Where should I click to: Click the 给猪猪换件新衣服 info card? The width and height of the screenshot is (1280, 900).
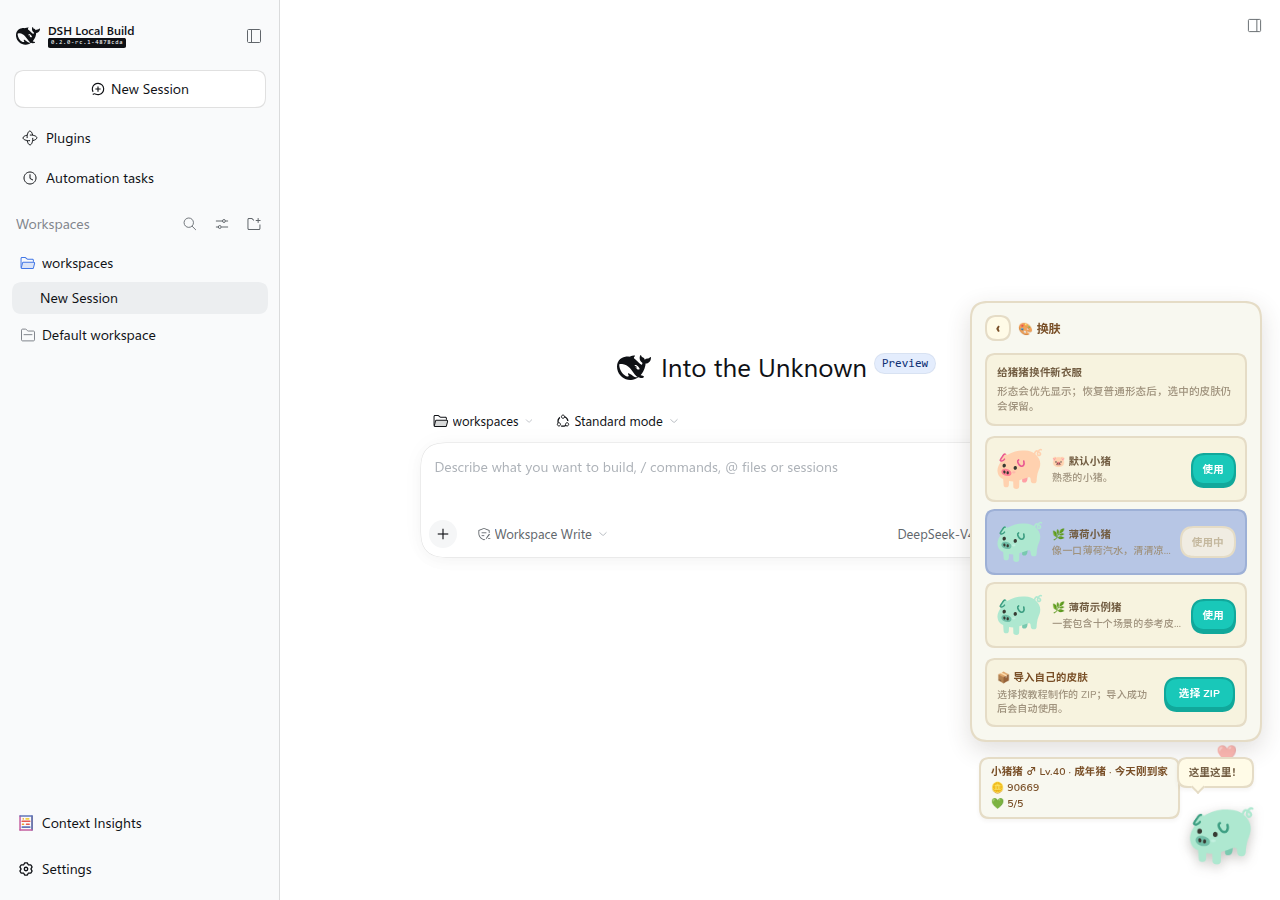point(1116,389)
